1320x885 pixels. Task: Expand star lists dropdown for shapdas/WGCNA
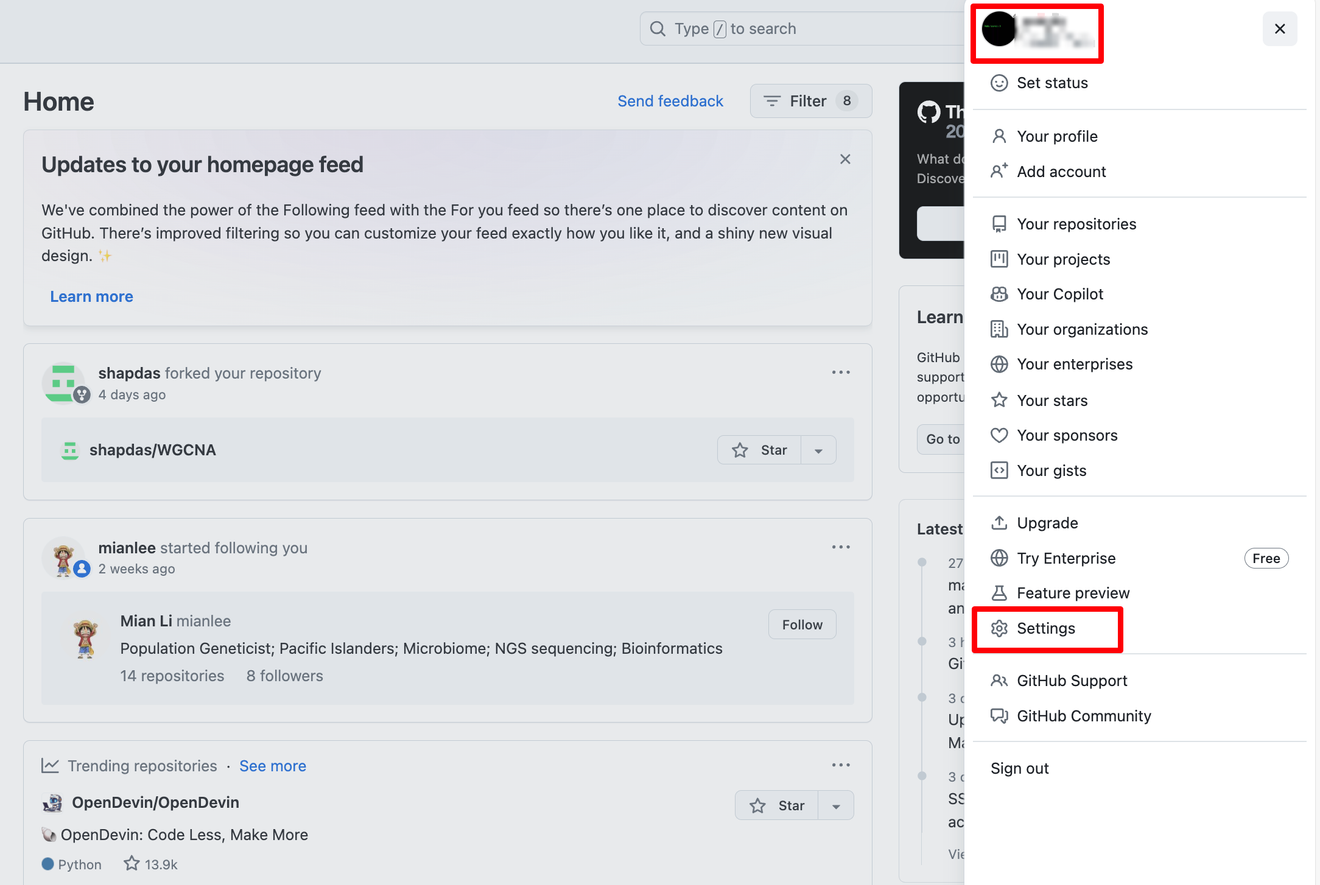(x=818, y=450)
